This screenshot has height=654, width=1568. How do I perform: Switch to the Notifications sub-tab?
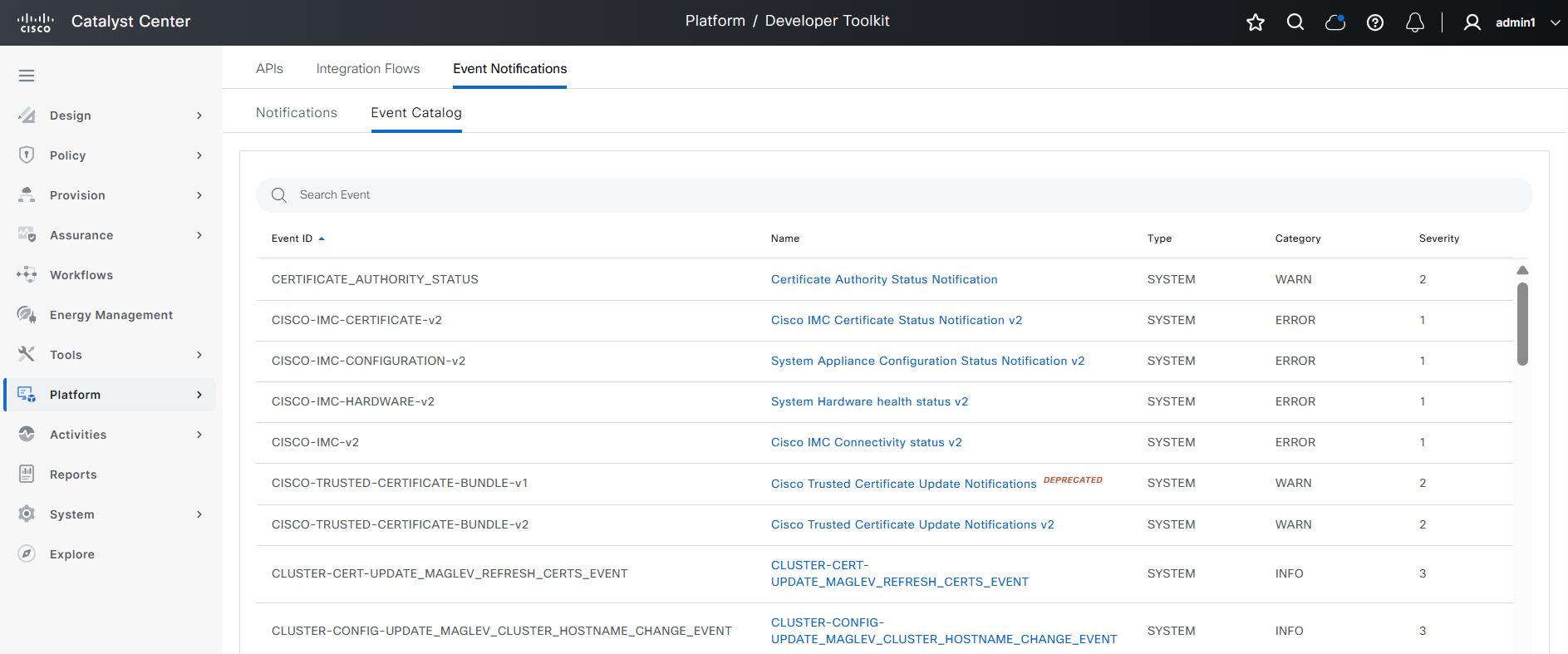coord(296,113)
